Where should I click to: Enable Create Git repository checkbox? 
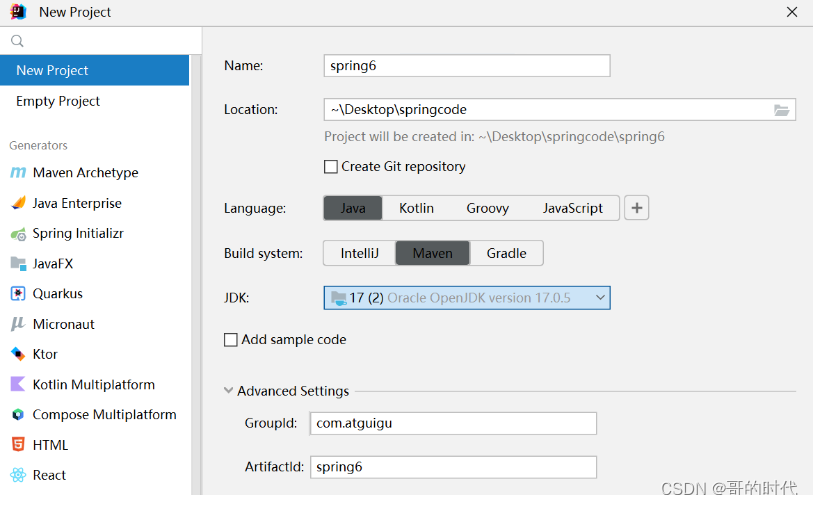pyautogui.click(x=331, y=167)
